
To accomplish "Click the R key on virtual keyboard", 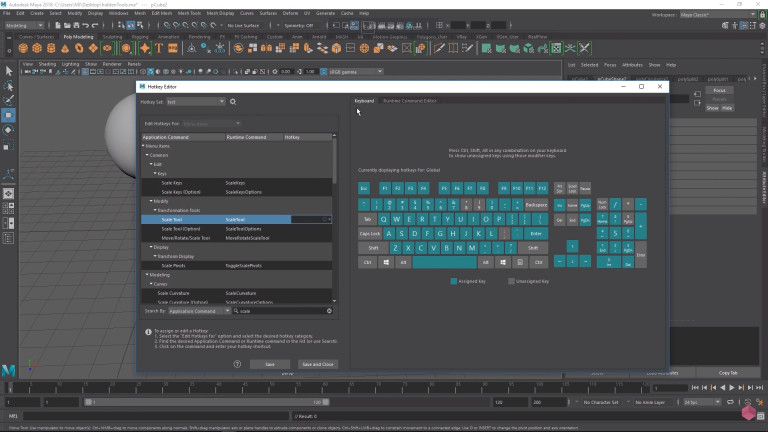I will point(422,219).
